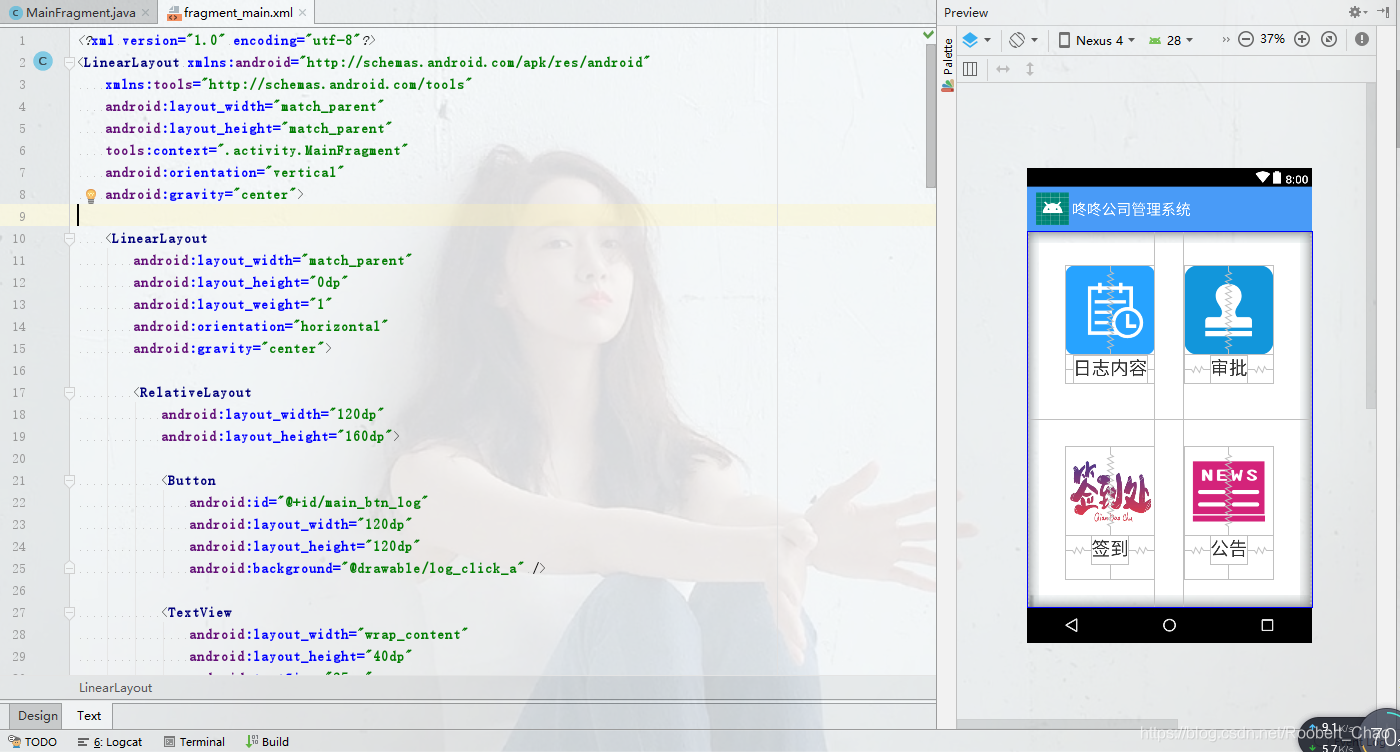Collapse the inner LinearLayout on line 10
The image size is (1400, 752).
[x=70, y=238]
